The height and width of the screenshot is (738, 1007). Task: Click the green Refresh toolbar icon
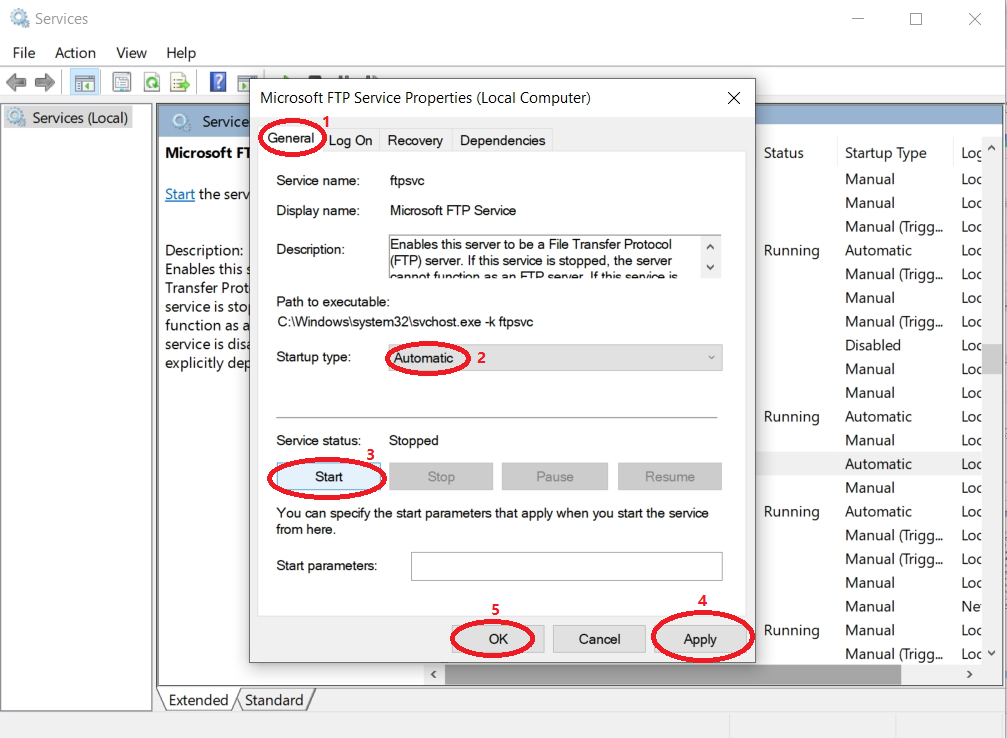pos(152,82)
